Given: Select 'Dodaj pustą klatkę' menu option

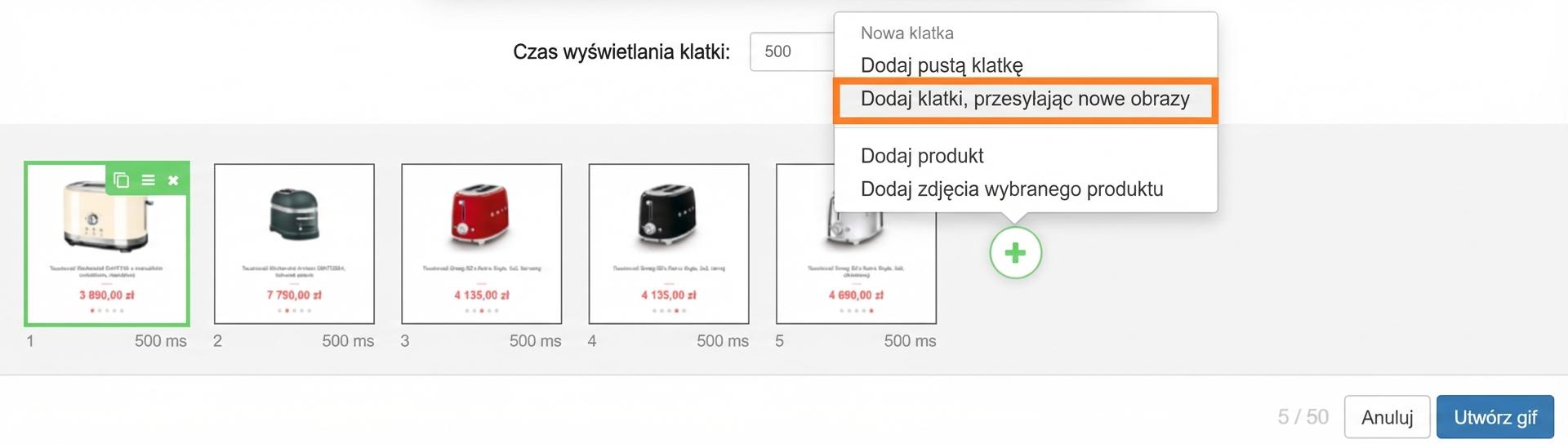Looking at the screenshot, I should click(x=942, y=65).
